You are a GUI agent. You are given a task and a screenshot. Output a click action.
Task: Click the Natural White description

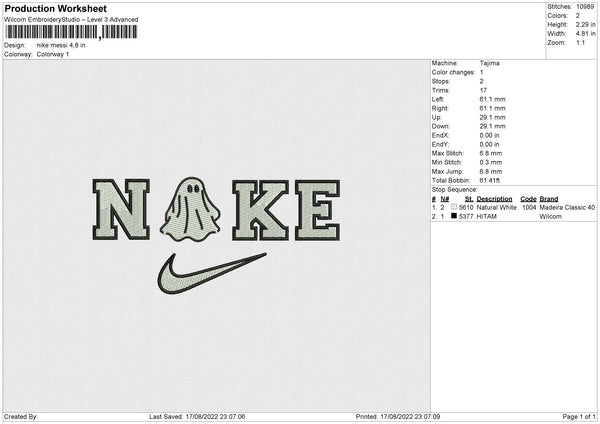coord(497,207)
